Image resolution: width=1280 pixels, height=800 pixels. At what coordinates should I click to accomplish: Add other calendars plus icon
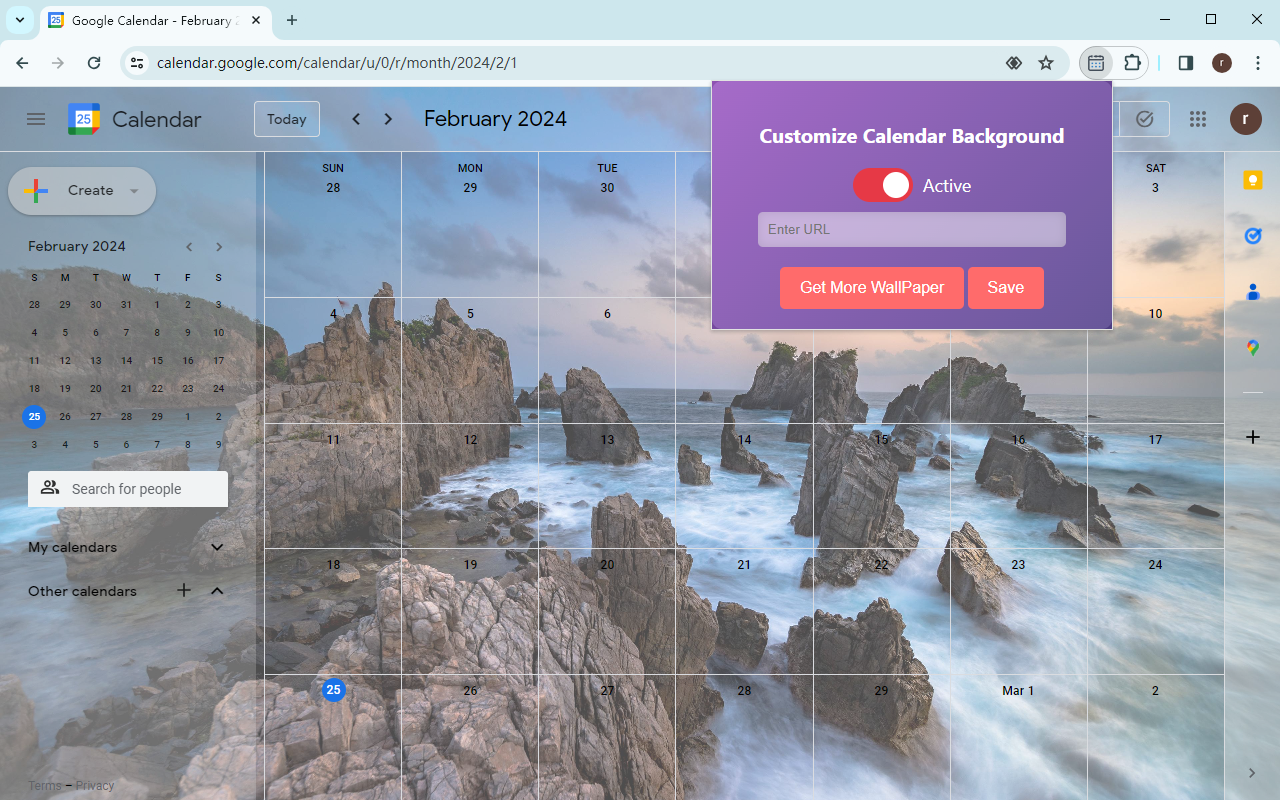[184, 591]
